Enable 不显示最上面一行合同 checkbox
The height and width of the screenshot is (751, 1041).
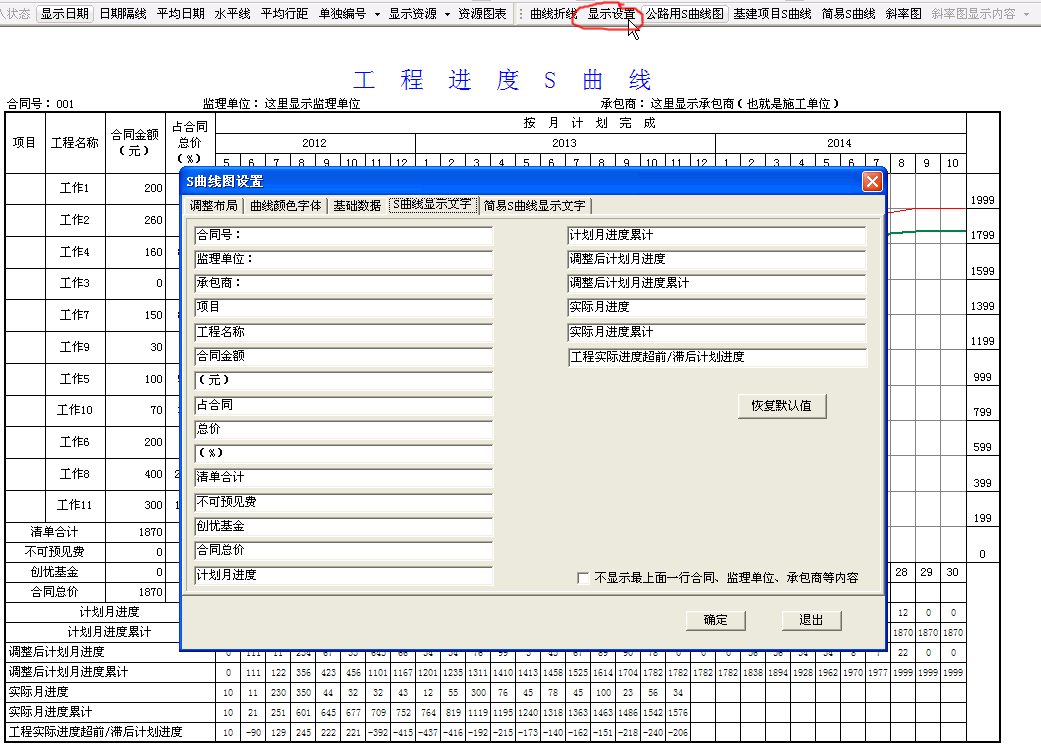point(583,578)
